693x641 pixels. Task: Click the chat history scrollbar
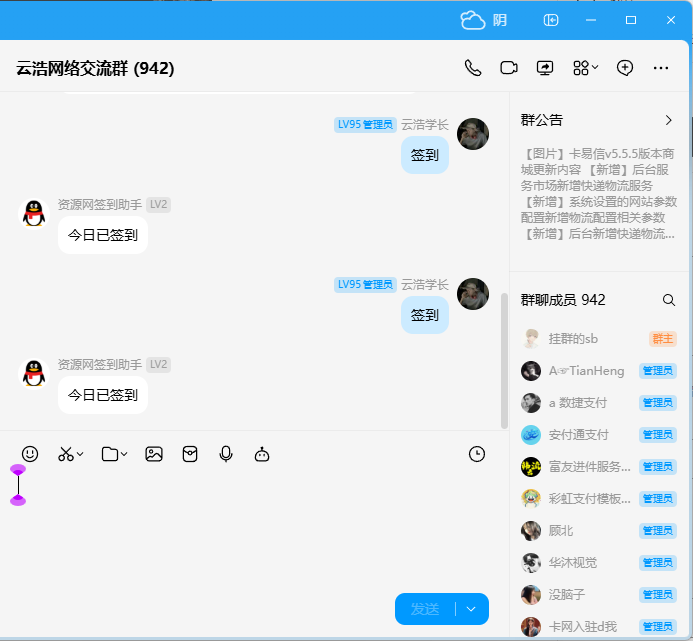pyautogui.click(x=504, y=361)
